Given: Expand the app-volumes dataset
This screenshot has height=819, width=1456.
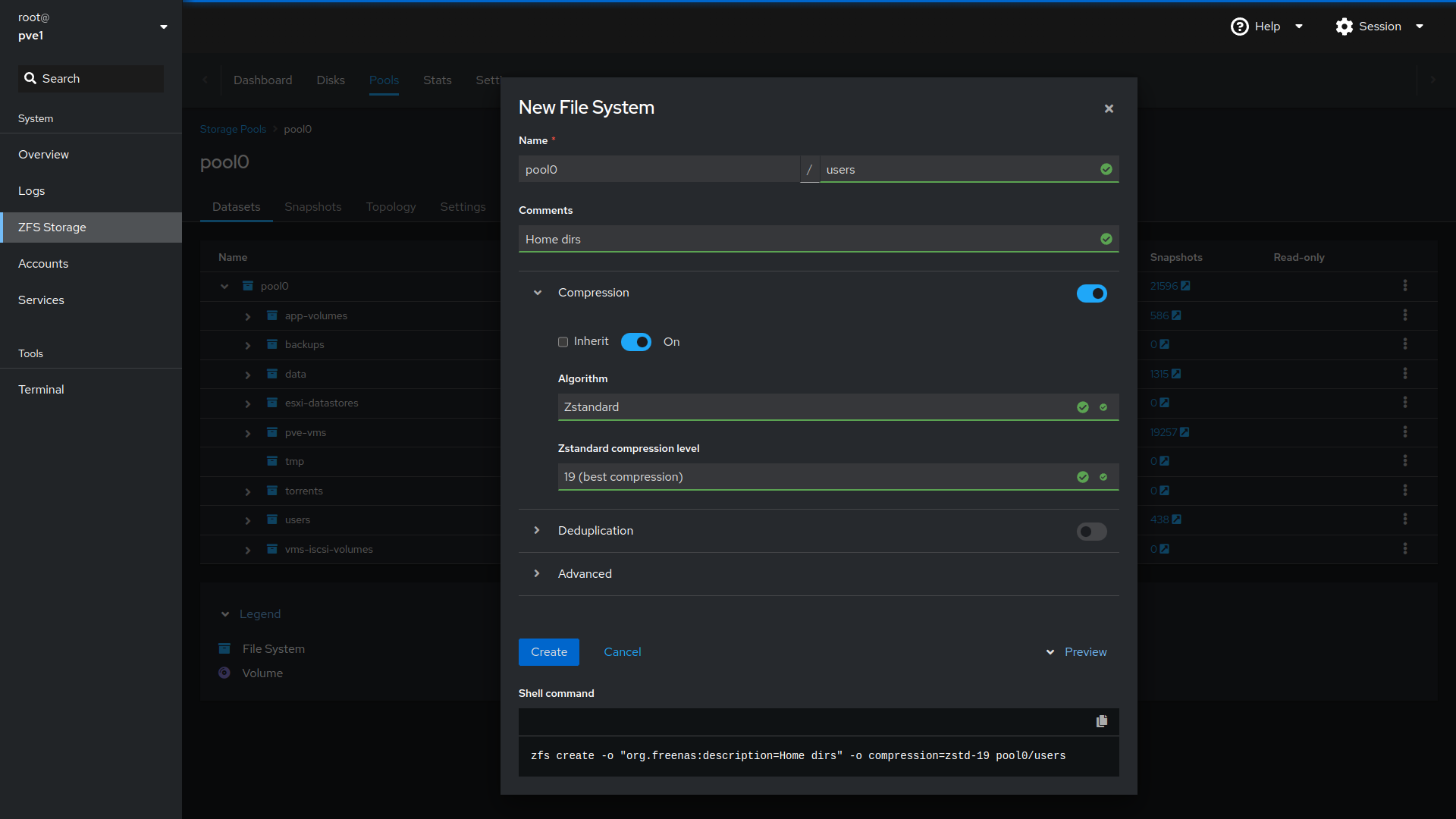Looking at the screenshot, I should pyautogui.click(x=248, y=316).
